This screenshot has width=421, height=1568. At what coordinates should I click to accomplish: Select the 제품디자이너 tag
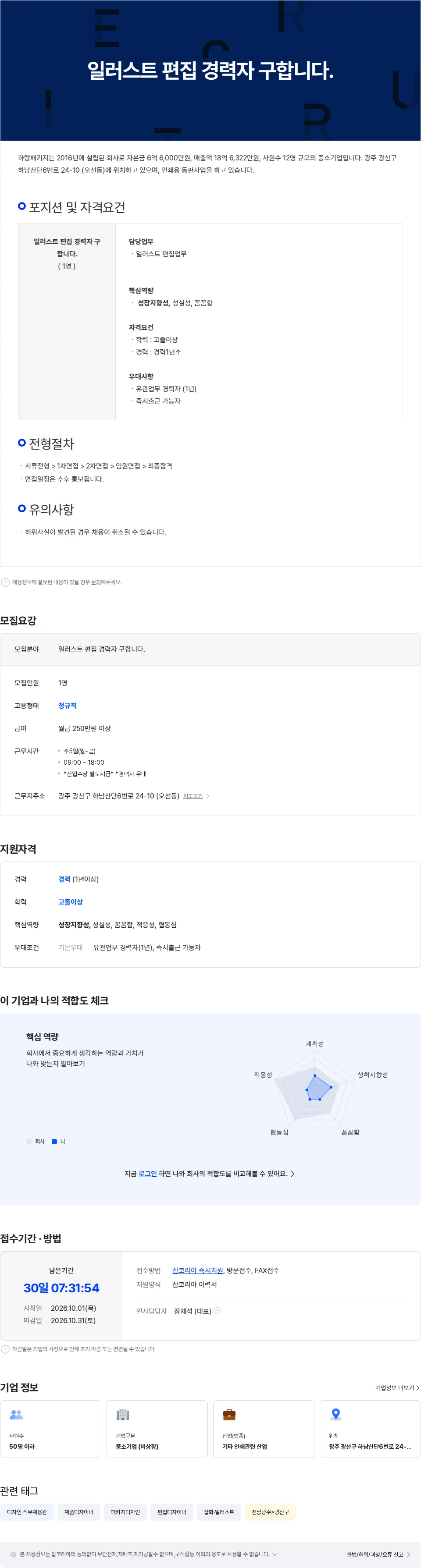[x=79, y=1511]
